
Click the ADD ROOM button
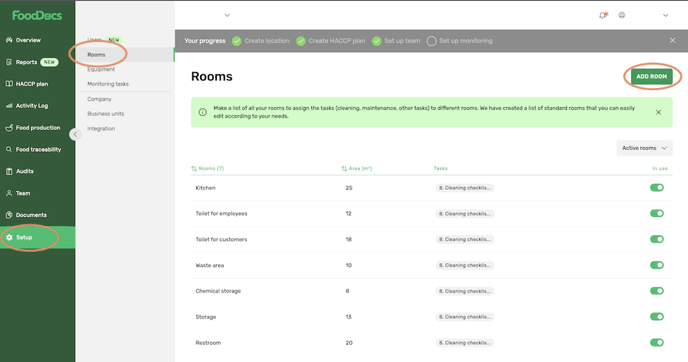tap(652, 76)
